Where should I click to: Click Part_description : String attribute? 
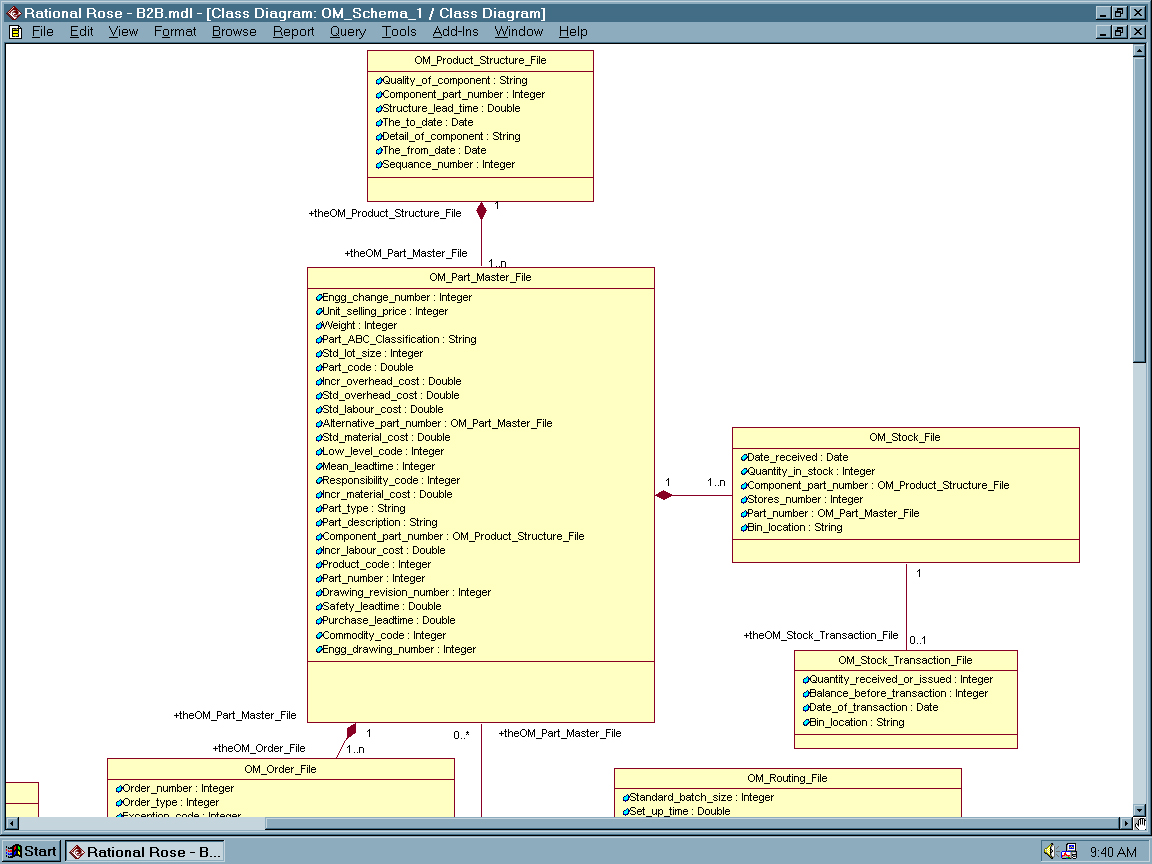coord(376,522)
